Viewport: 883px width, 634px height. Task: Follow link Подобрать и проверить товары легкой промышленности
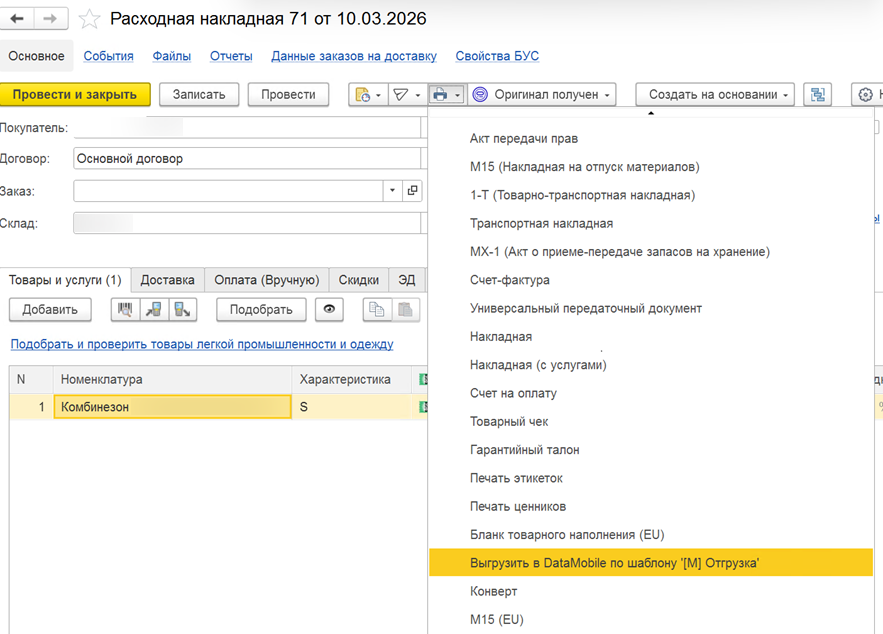coord(202,344)
